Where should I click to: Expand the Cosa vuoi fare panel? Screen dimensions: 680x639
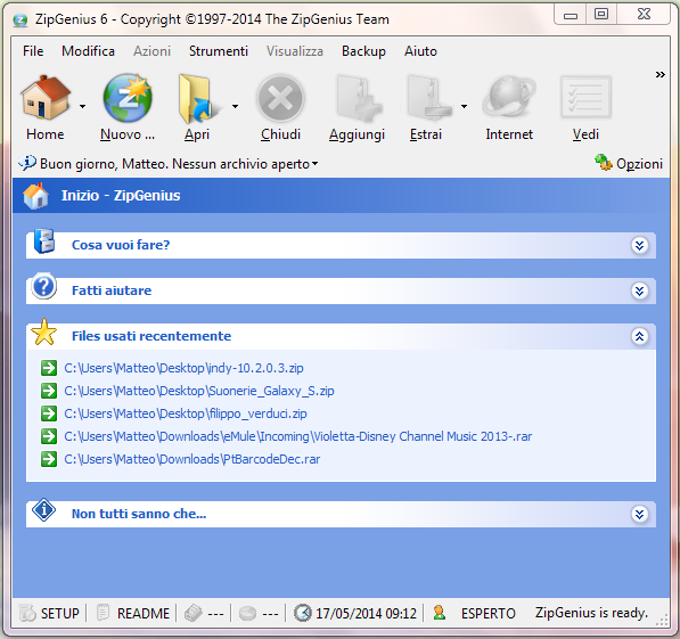point(639,246)
